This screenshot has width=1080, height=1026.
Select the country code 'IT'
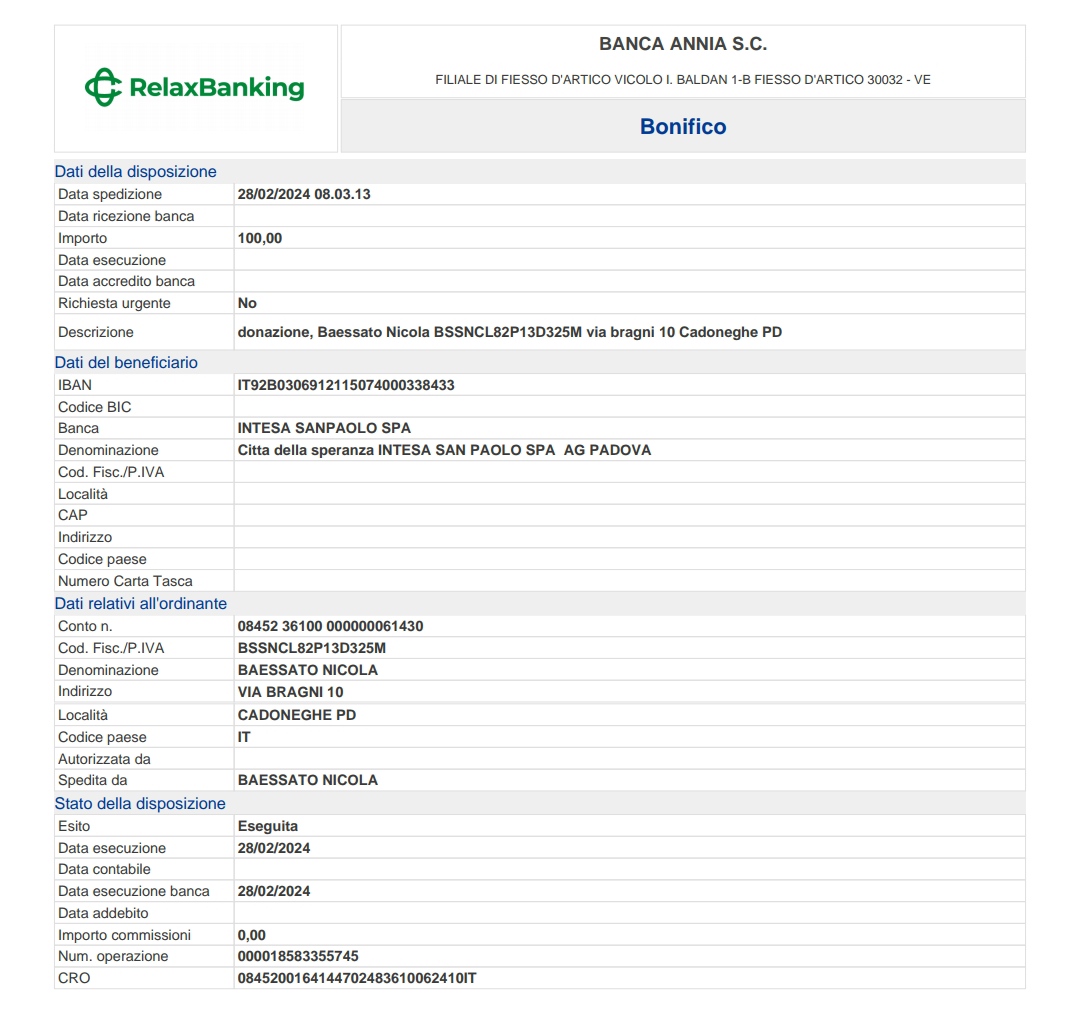click(x=244, y=737)
